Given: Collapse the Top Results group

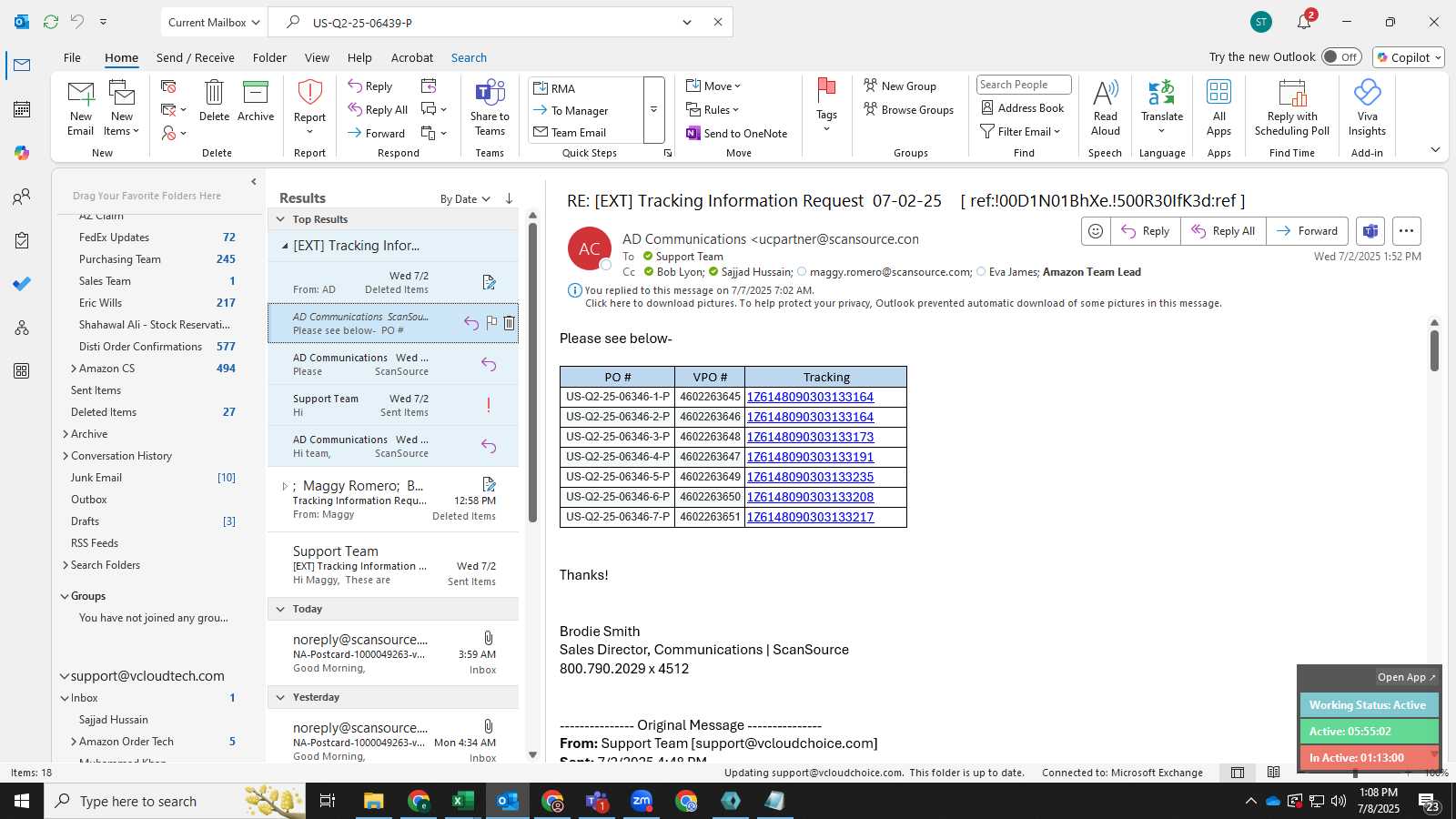Looking at the screenshot, I should coord(280,219).
